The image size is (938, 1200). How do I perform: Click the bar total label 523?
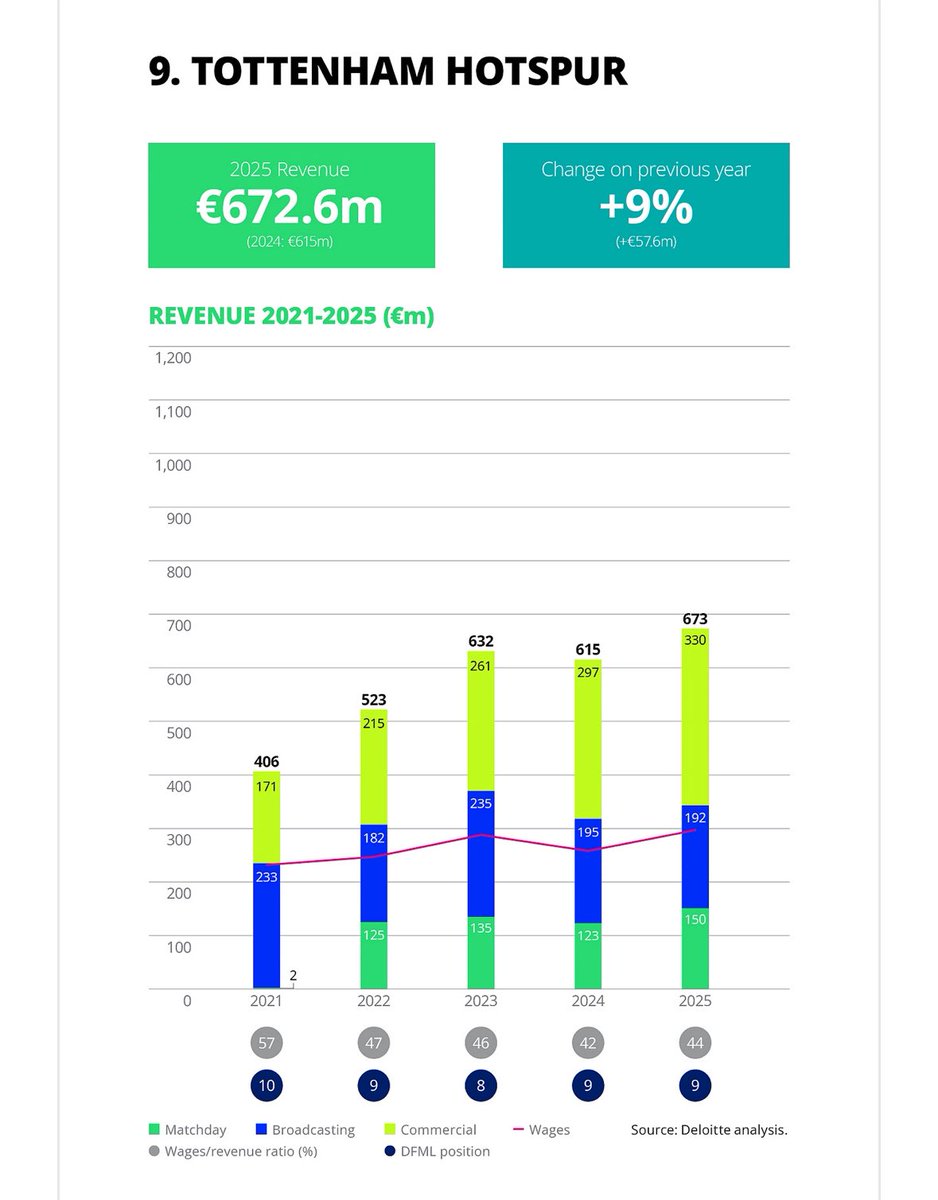(374, 699)
